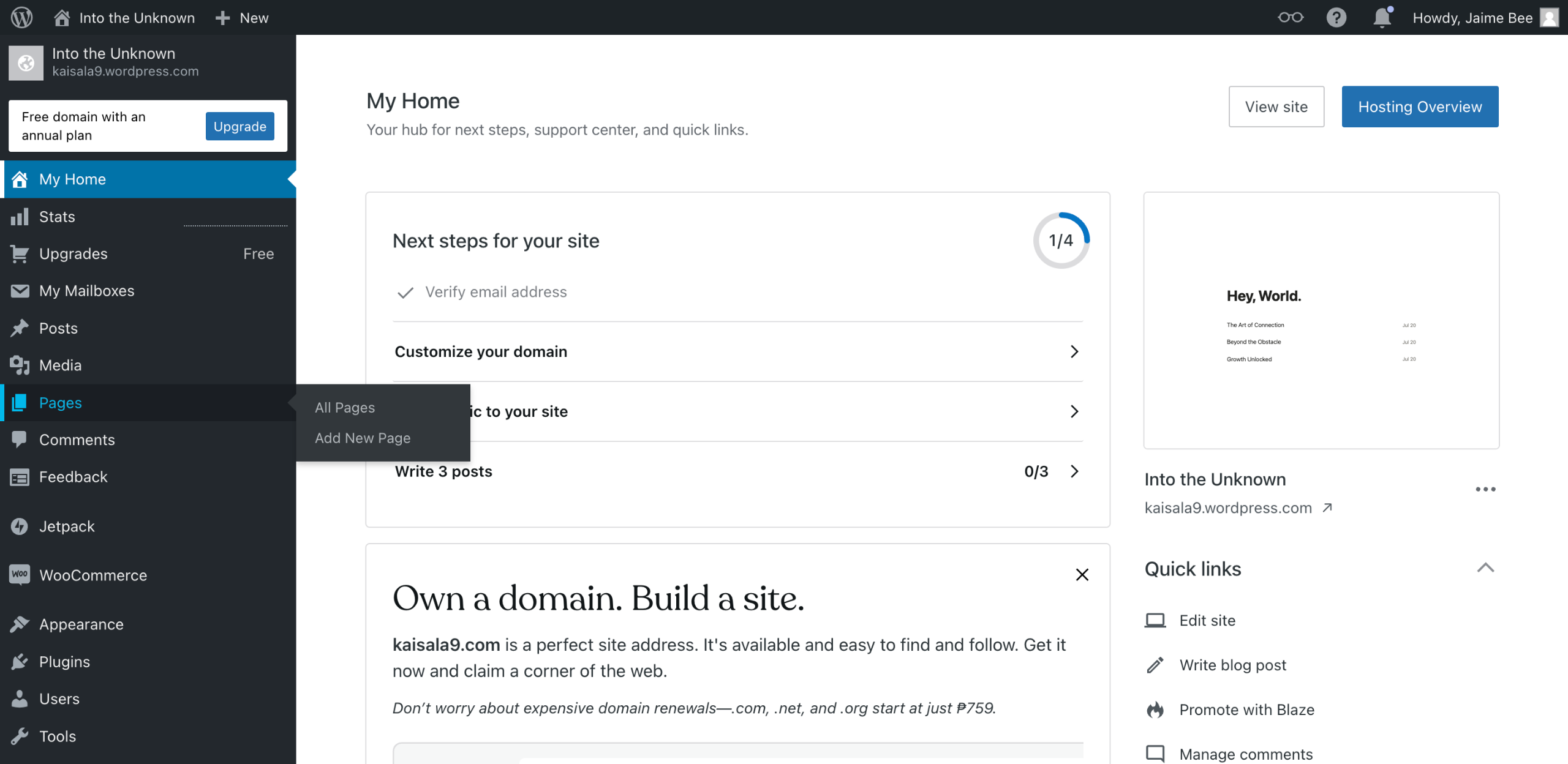The width and height of the screenshot is (1568, 764).
Task: Click the WooCommerce Woo icon
Action: [20, 574]
